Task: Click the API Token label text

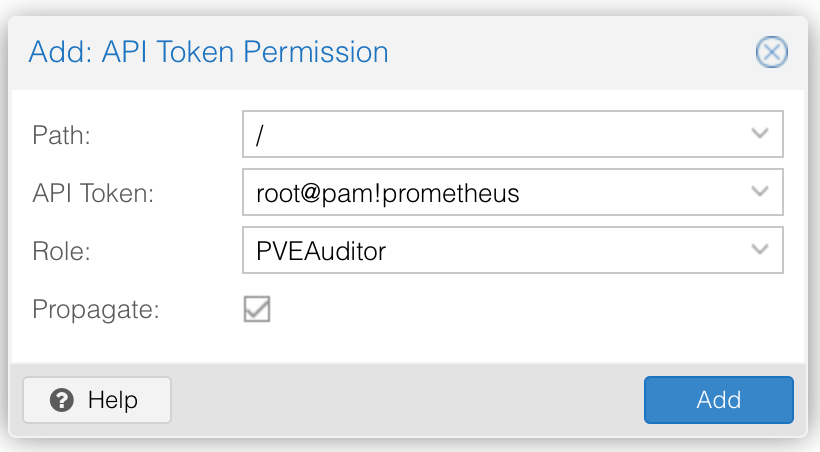Action: (x=93, y=193)
